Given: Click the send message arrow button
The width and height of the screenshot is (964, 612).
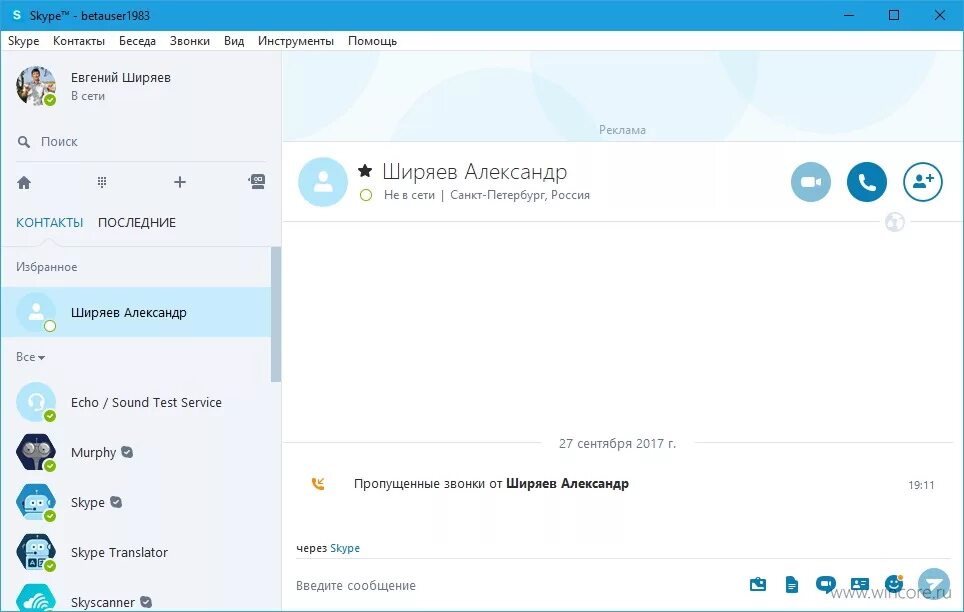Looking at the screenshot, I should pyautogui.click(x=934, y=583).
